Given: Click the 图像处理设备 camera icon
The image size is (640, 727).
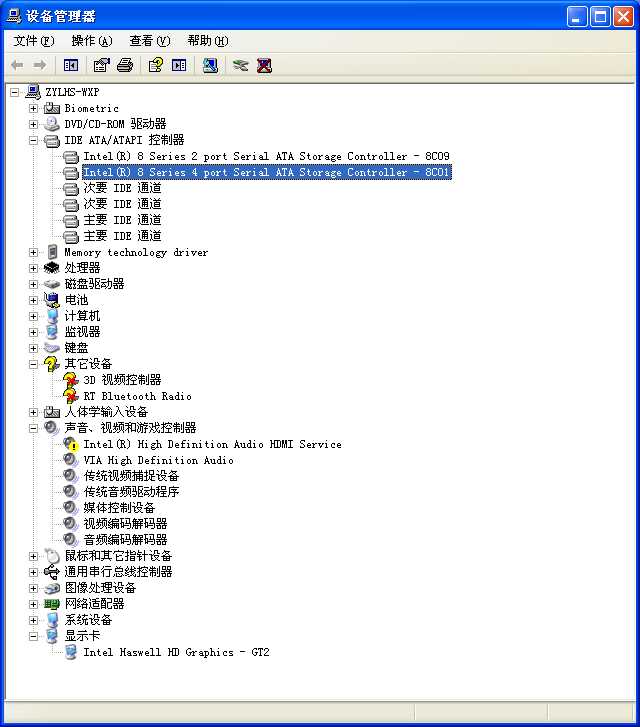Looking at the screenshot, I should (52, 588).
